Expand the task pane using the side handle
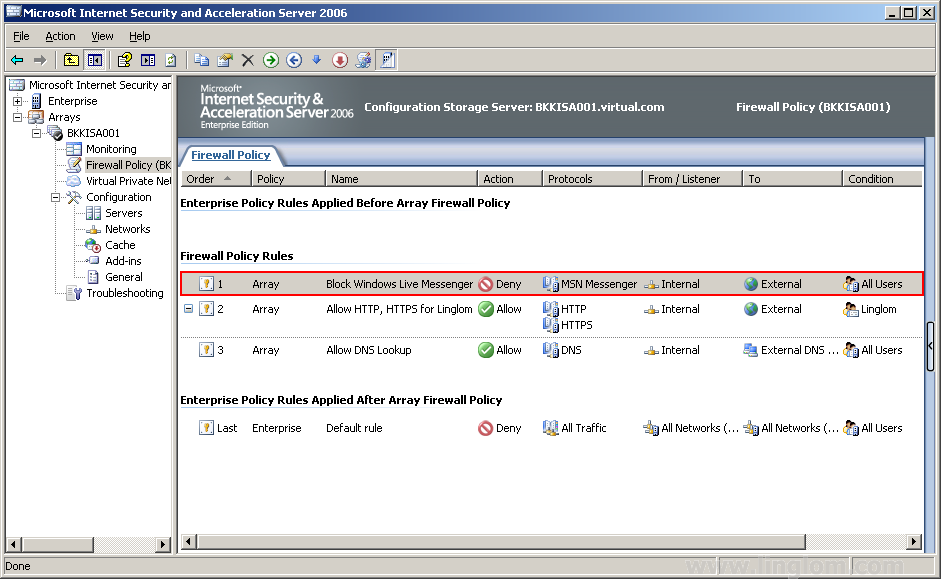The height and width of the screenshot is (579, 941). (x=930, y=346)
